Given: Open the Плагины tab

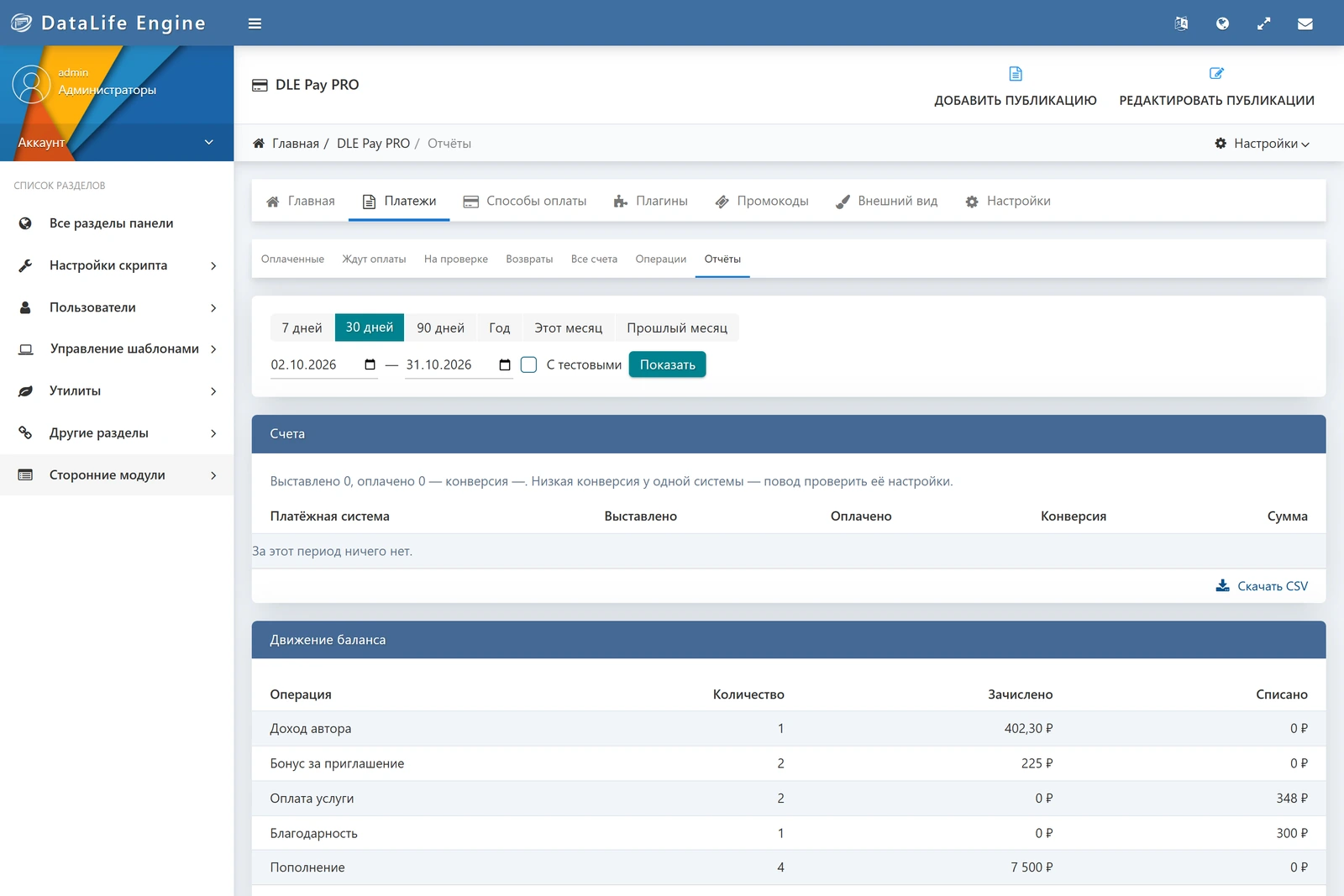Looking at the screenshot, I should (650, 202).
